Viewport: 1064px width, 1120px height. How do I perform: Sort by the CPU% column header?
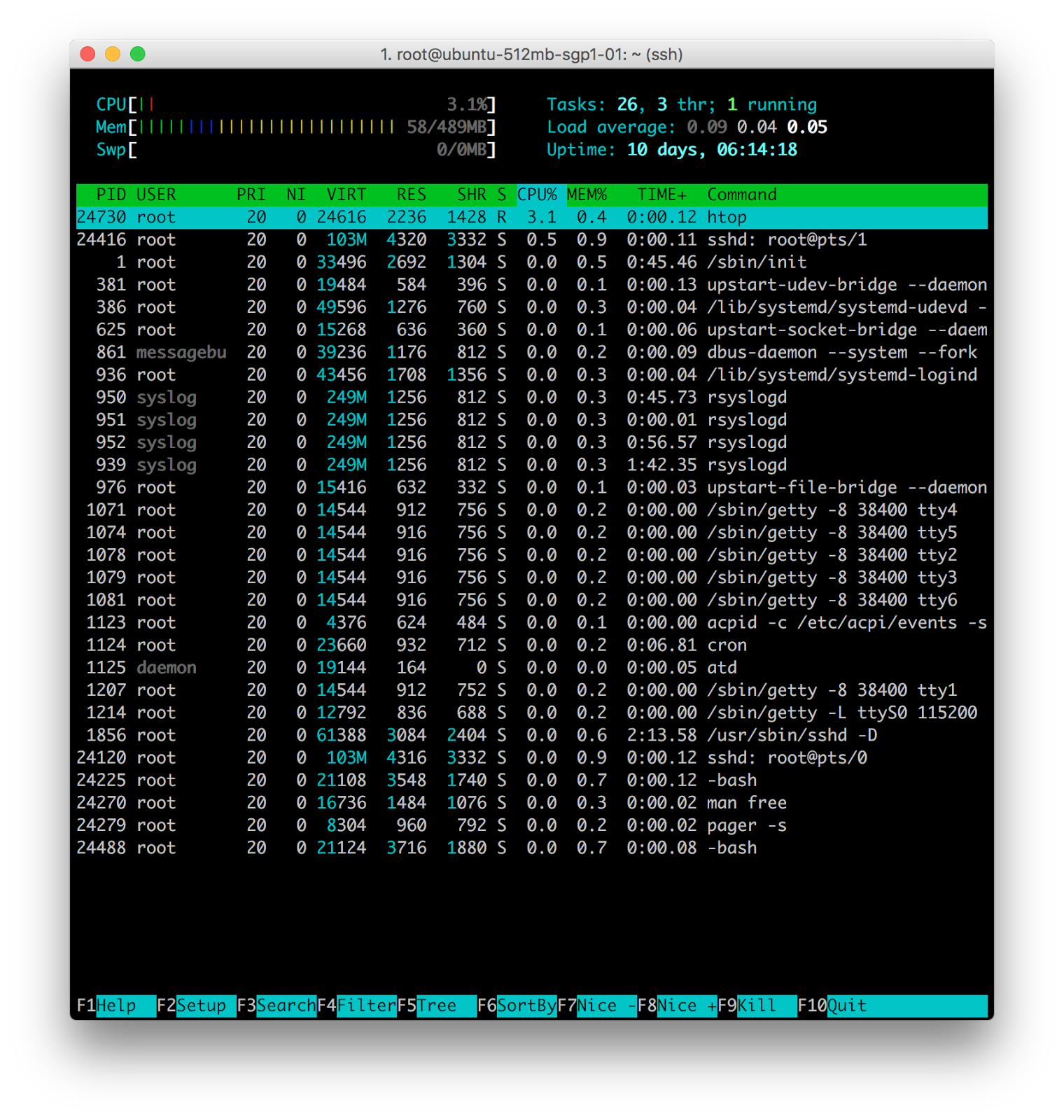point(537,195)
